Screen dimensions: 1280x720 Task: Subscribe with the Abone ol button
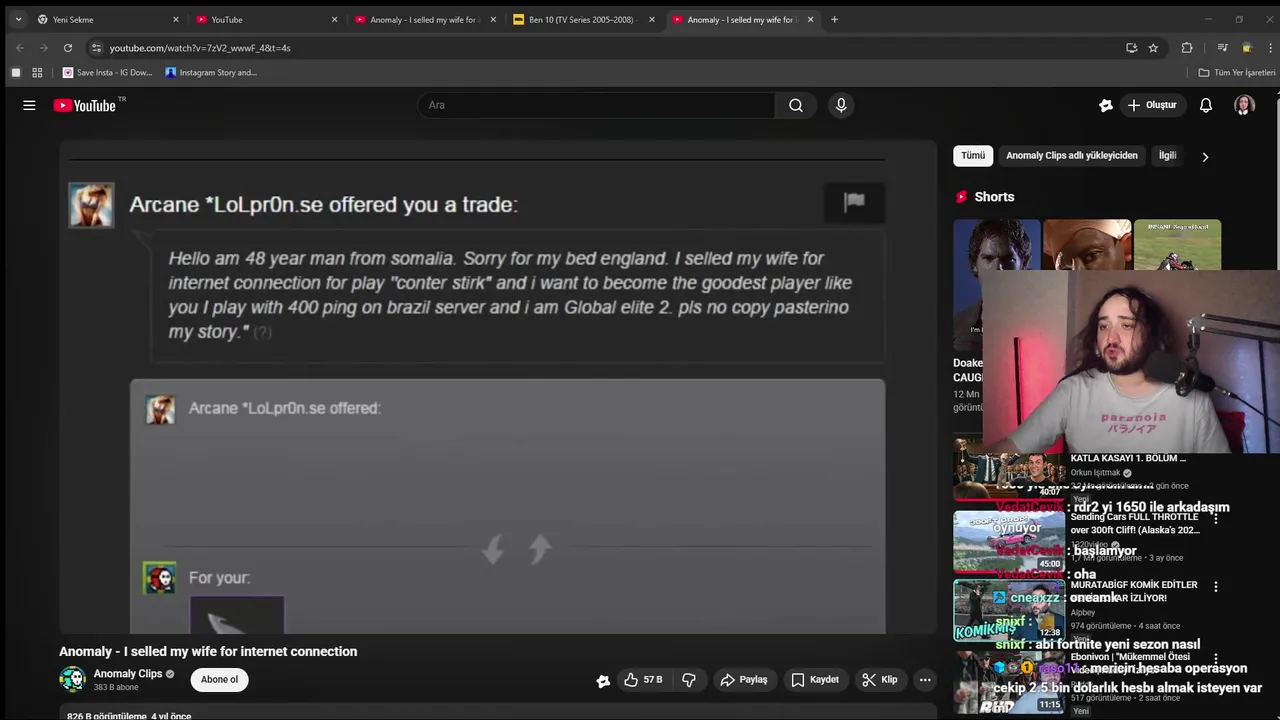[219, 679]
